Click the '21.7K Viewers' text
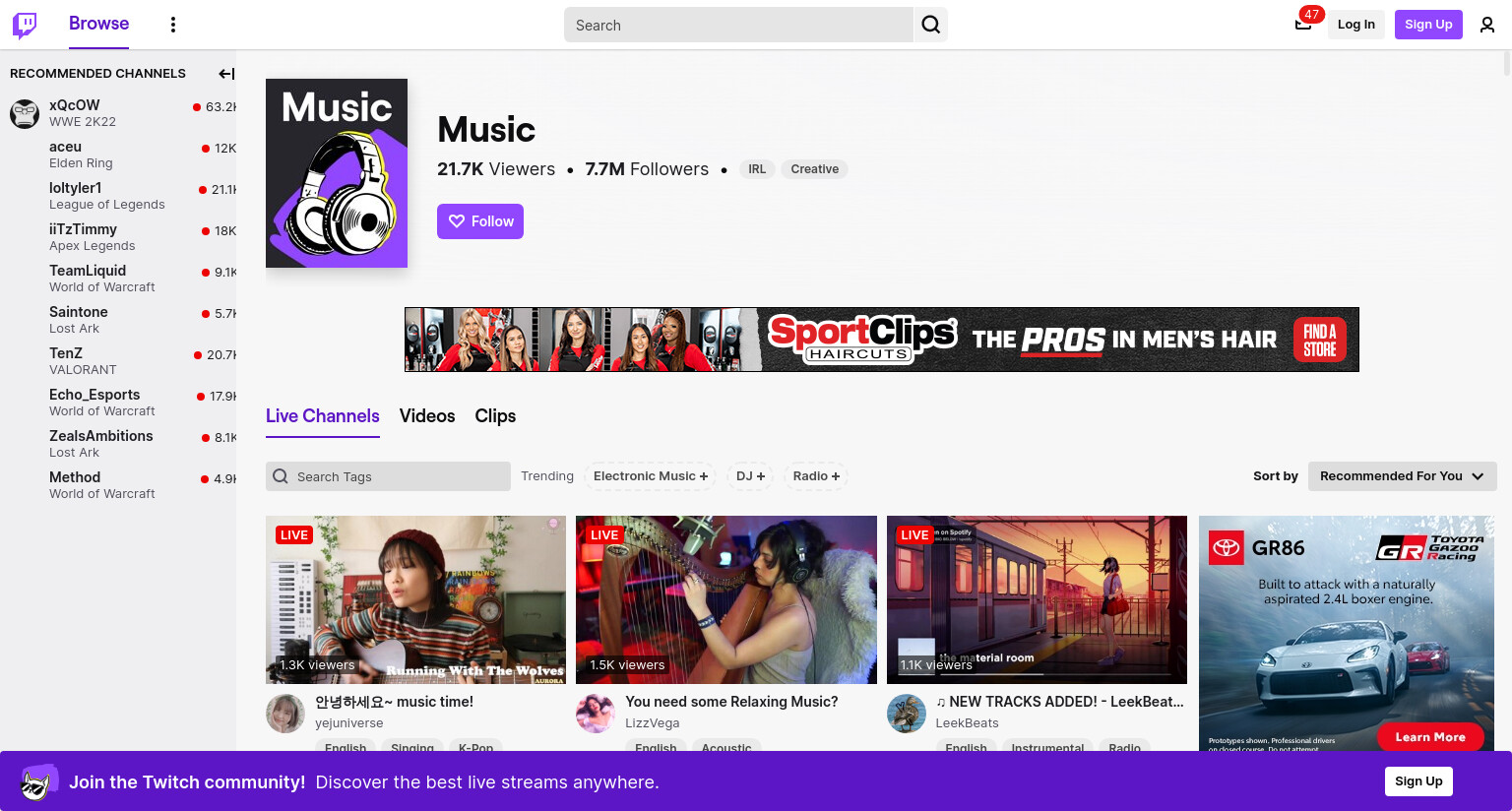Image resolution: width=1512 pixels, height=811 pixels. (496, 169)
